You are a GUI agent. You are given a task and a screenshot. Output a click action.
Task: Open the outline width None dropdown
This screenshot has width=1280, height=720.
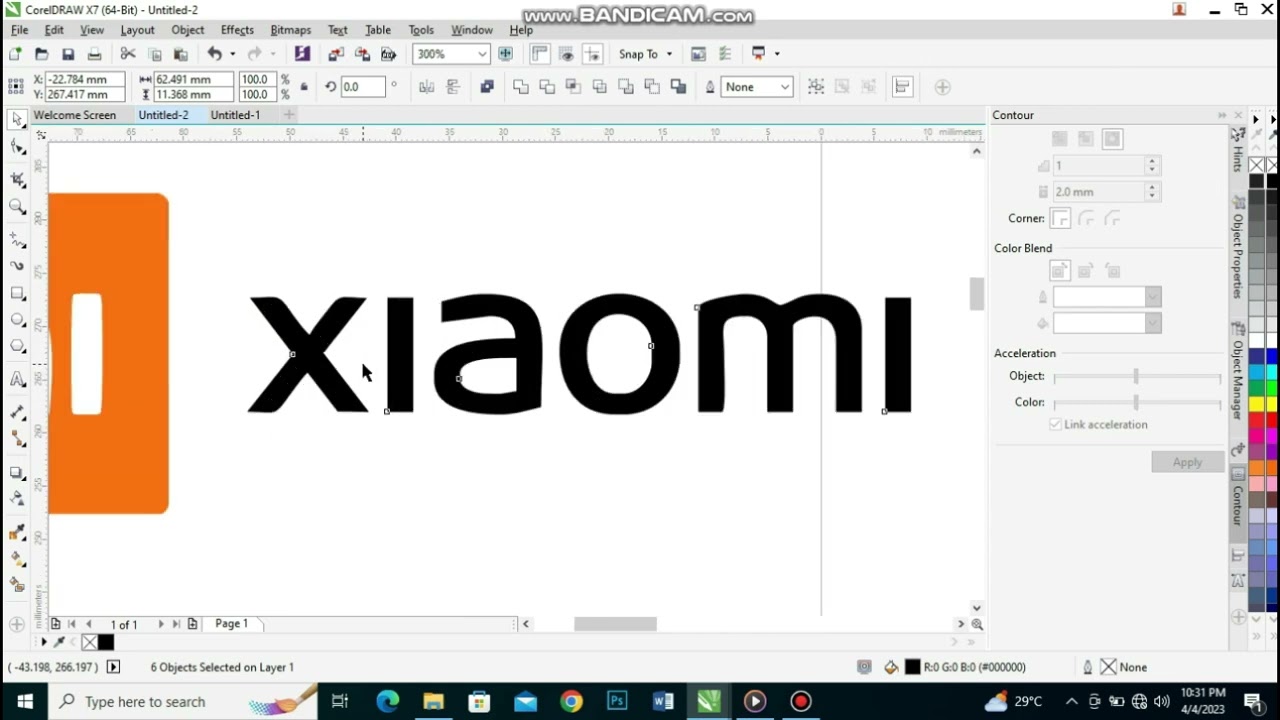[785, 87]
